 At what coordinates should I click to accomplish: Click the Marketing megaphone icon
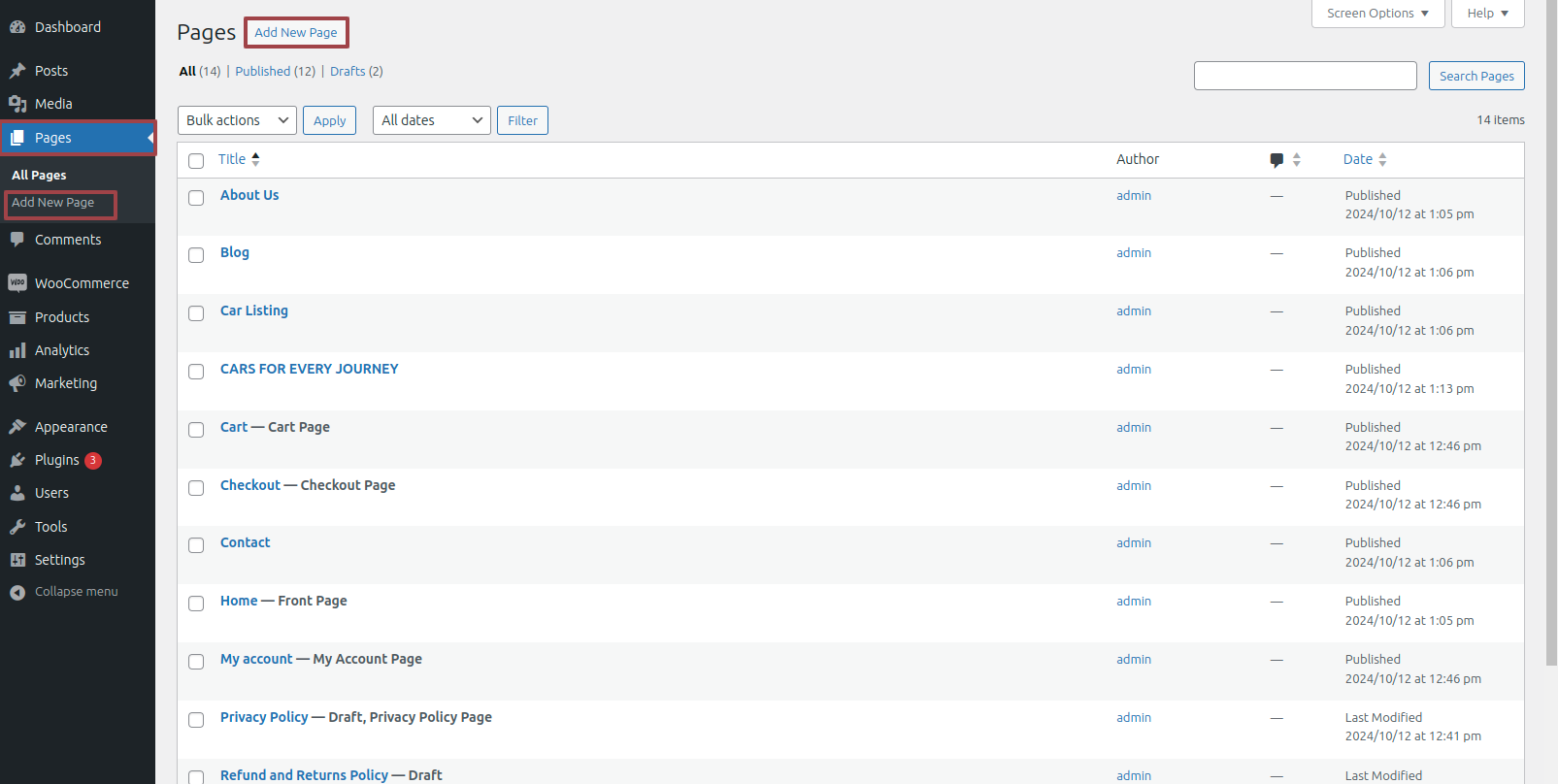click(17, 383)
